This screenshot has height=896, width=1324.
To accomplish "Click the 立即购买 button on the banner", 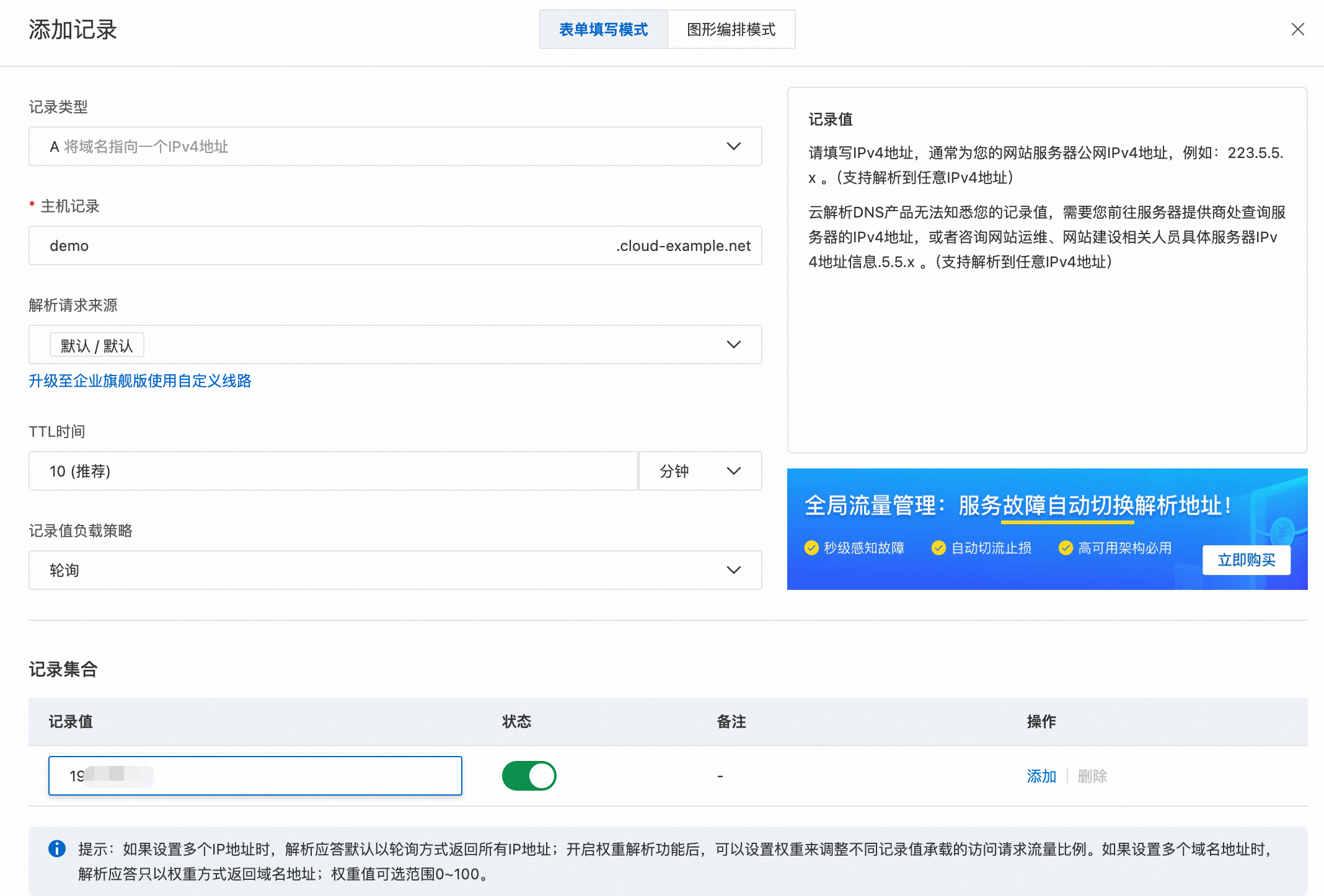I will click(1247, 560).
